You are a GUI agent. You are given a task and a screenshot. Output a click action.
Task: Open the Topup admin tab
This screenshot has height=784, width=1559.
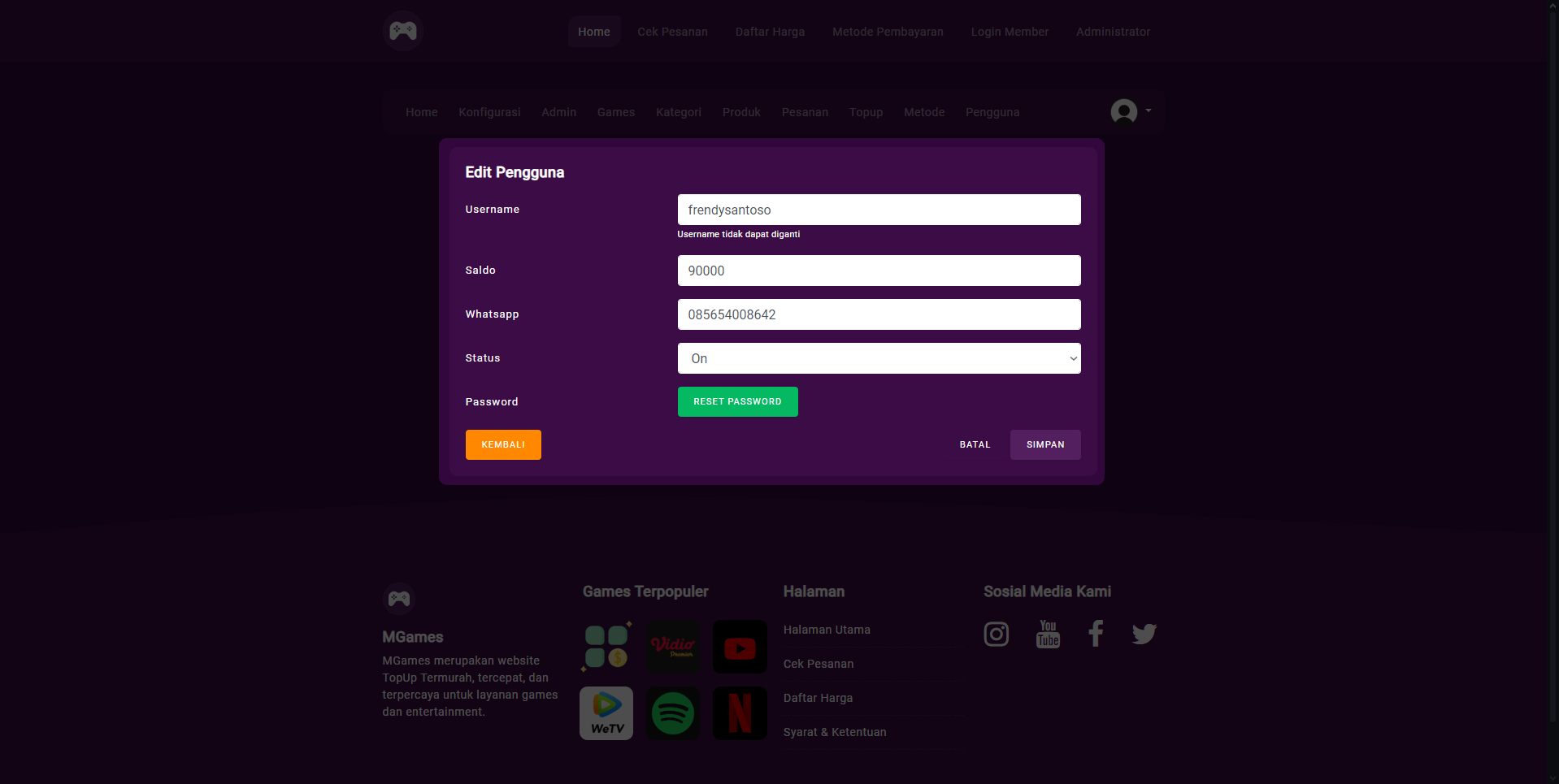click(x=866, y=112)
